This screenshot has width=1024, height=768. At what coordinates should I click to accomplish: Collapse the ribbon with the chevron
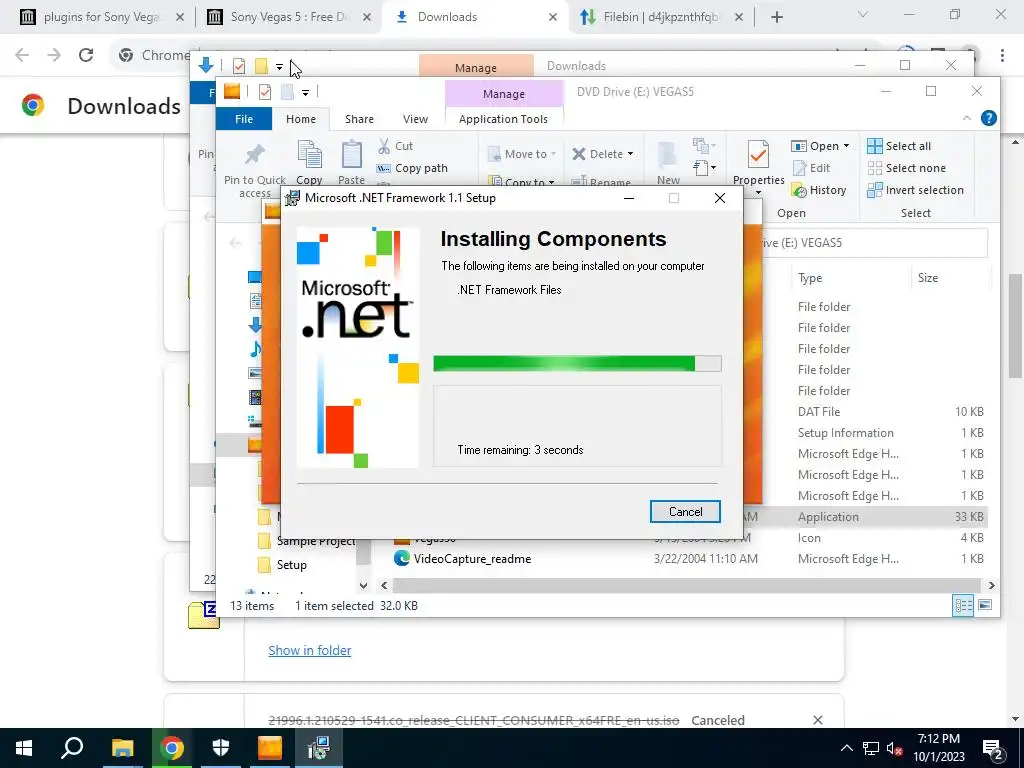(x=967, y=118)
